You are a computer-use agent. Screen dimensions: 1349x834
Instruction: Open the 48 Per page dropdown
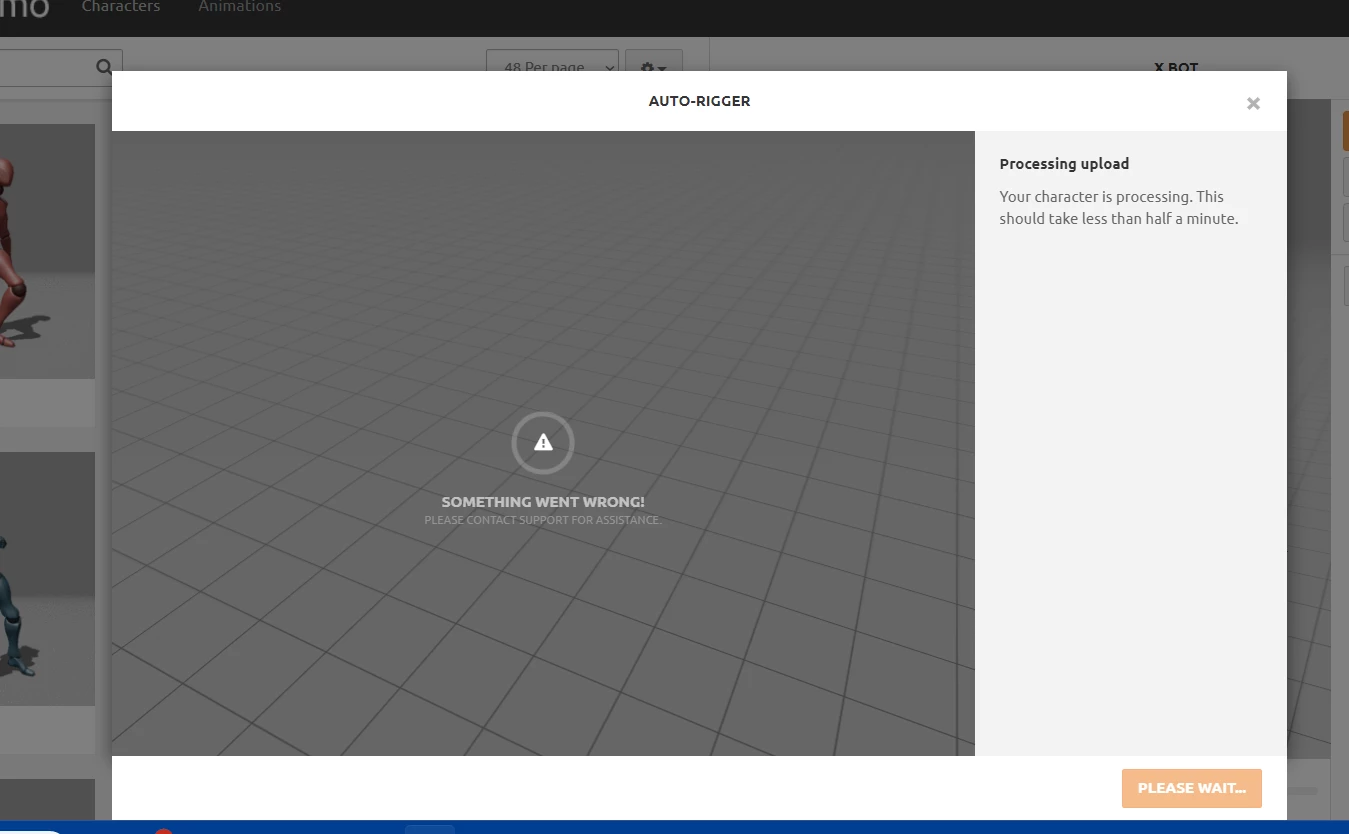pos(552,68)
